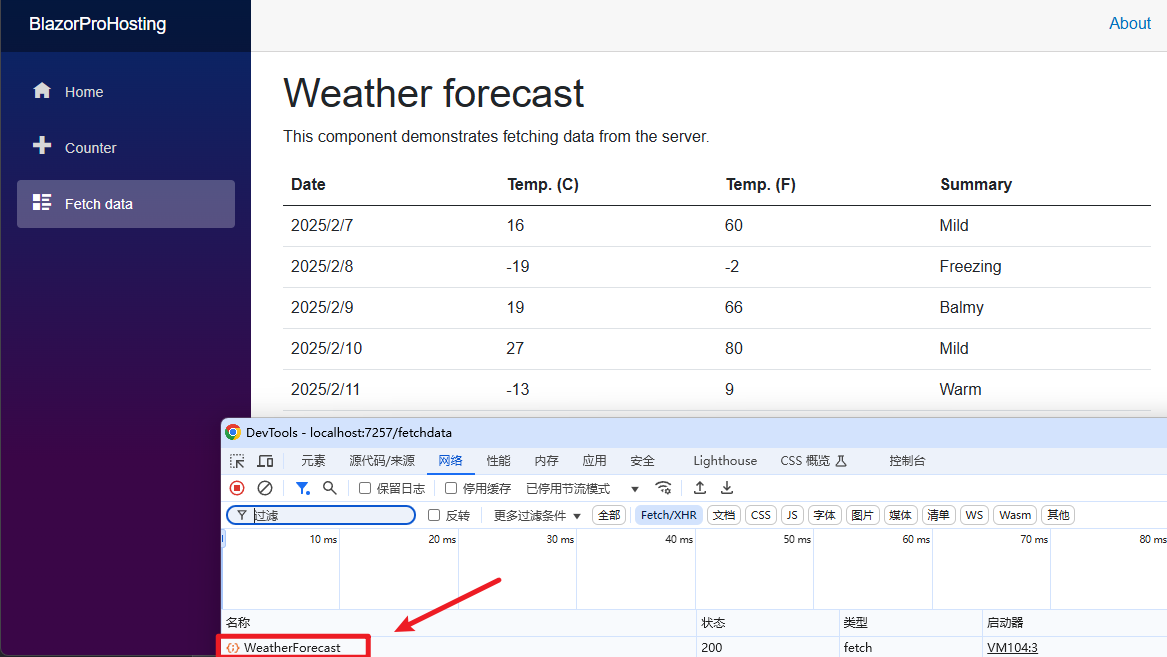
Task: Click the flask icon beside CSS 概览
Action: coord(841,461)
